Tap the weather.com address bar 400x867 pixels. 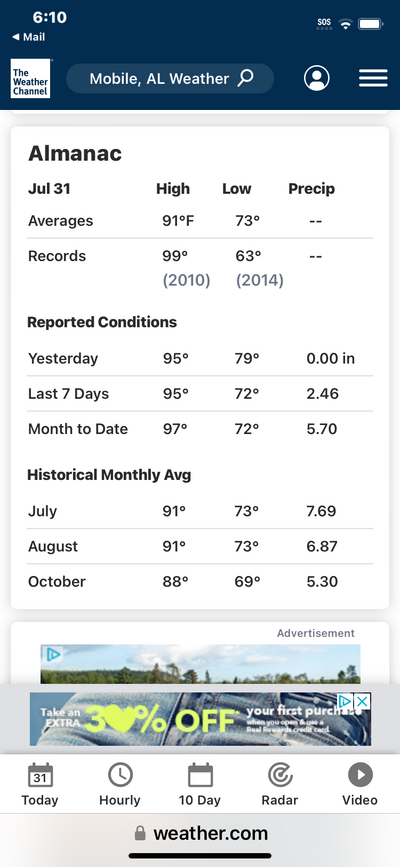200,833
